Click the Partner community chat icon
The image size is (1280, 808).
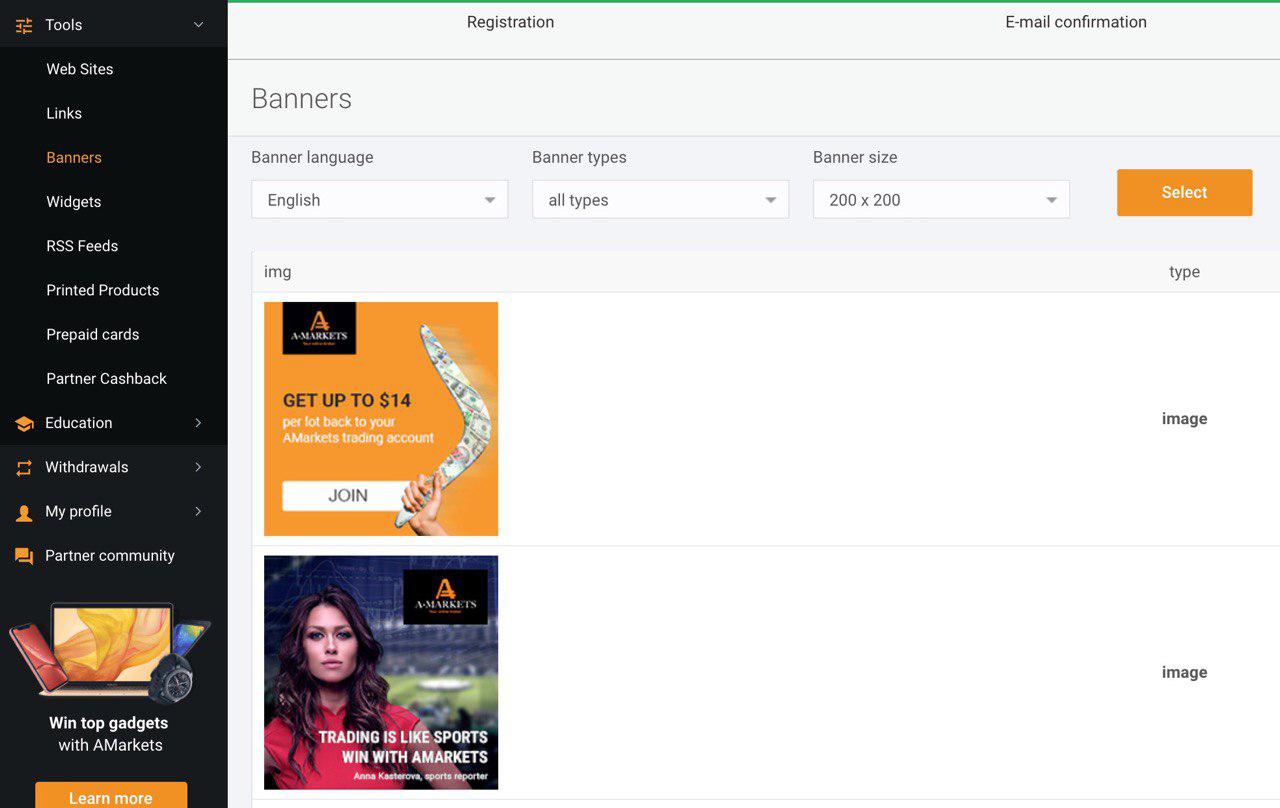point(24,556)
